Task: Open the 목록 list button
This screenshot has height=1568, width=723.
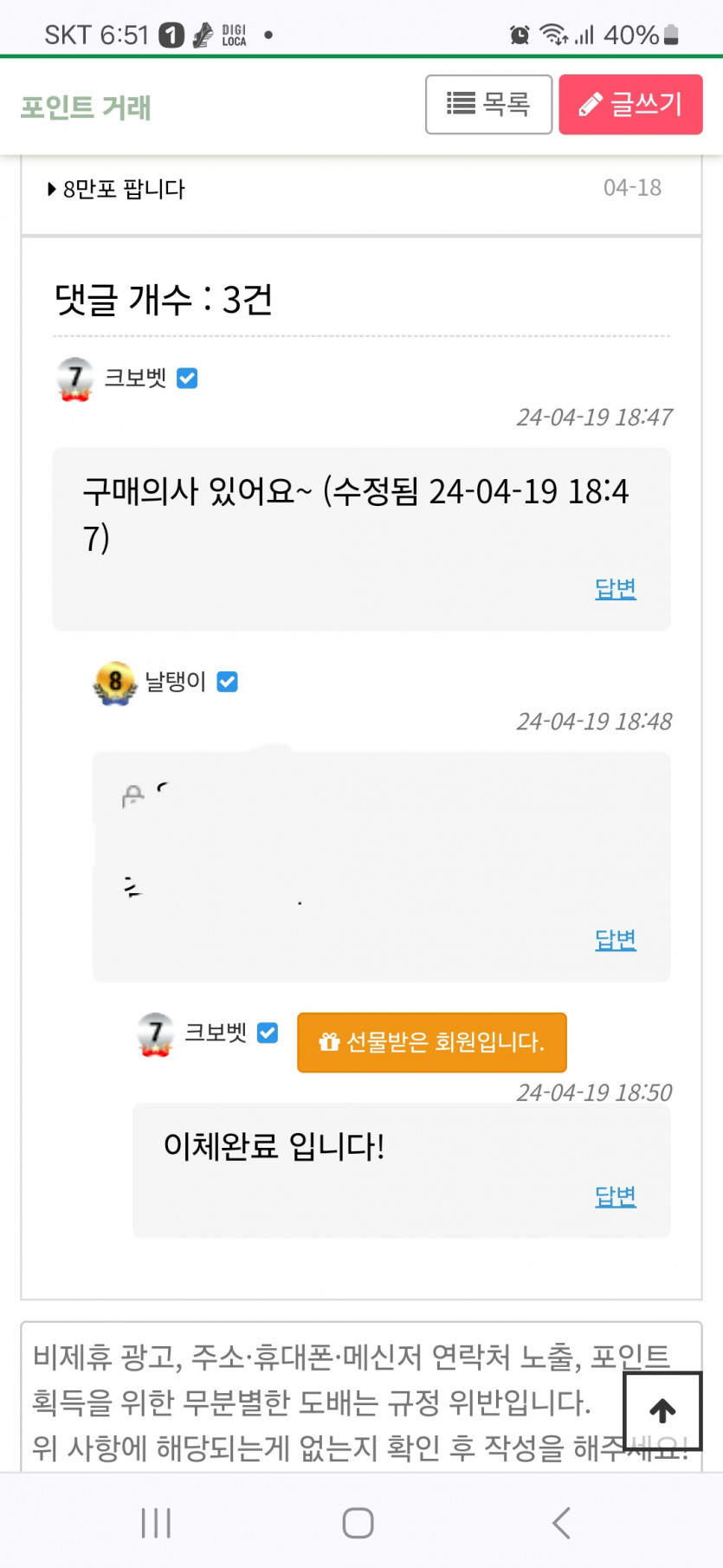Action: [x=488, y=105]
